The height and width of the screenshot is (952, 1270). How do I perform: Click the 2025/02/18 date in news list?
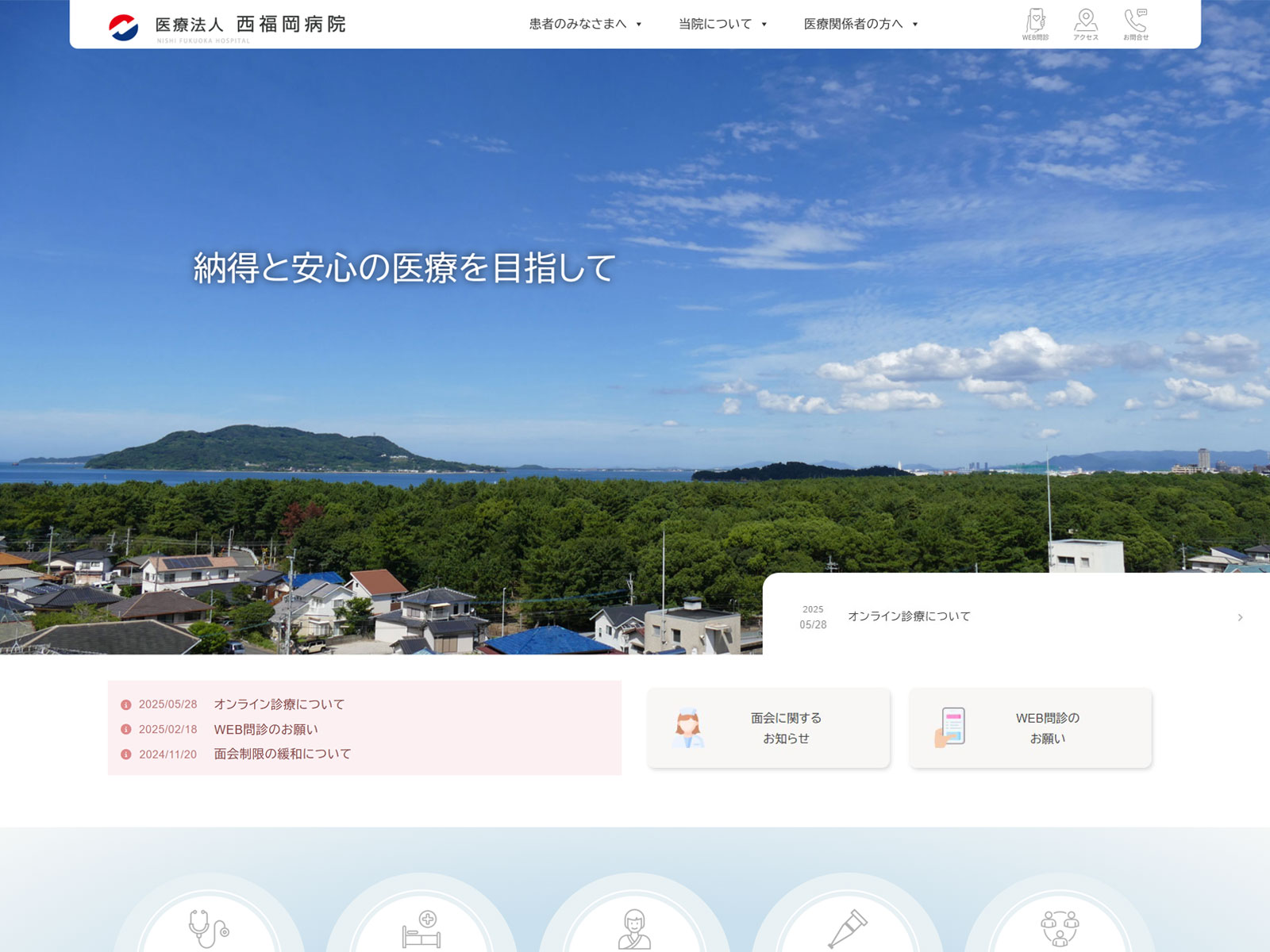click(x=167, y=729)
